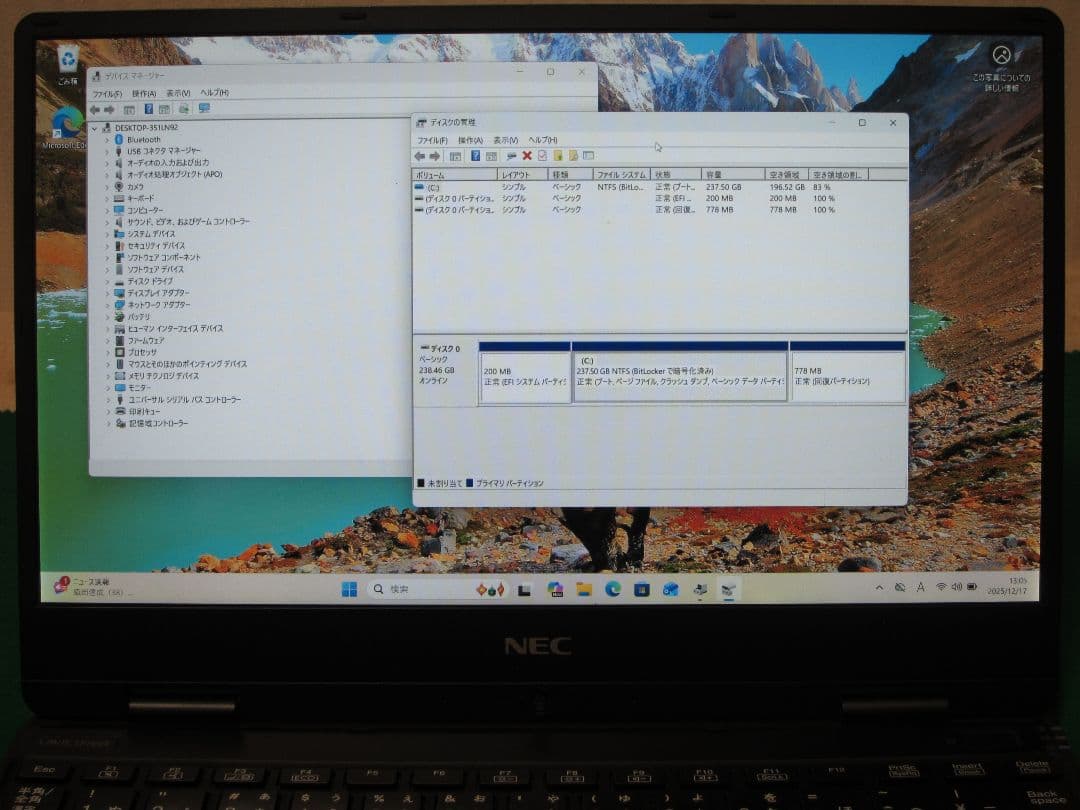Click the back navigation arrow in Disk Management toolbar
The height and width of the screenshot is (810, 1080).
(420, 156)
